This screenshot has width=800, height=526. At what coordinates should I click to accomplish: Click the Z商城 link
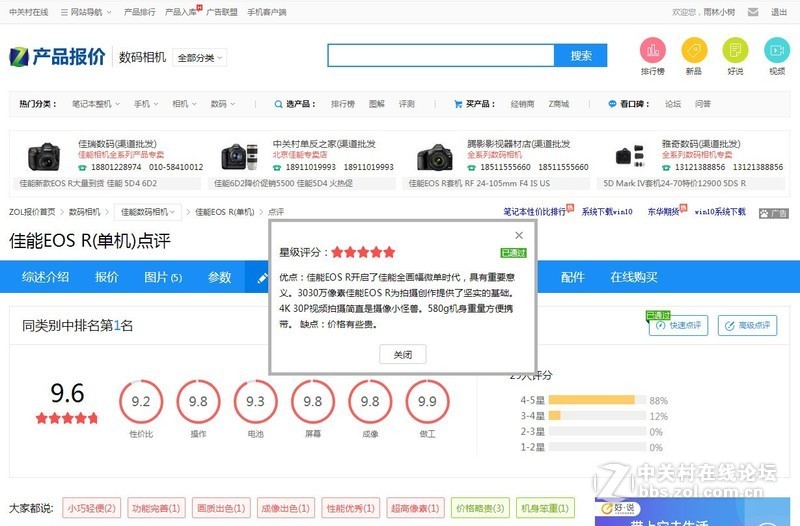559,104
